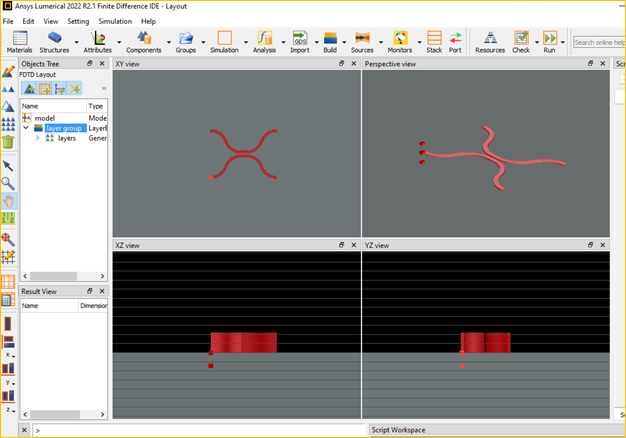Select the edit object pencil tool
The height and width of the screenshot is (438, 626).
click(8, 72)
